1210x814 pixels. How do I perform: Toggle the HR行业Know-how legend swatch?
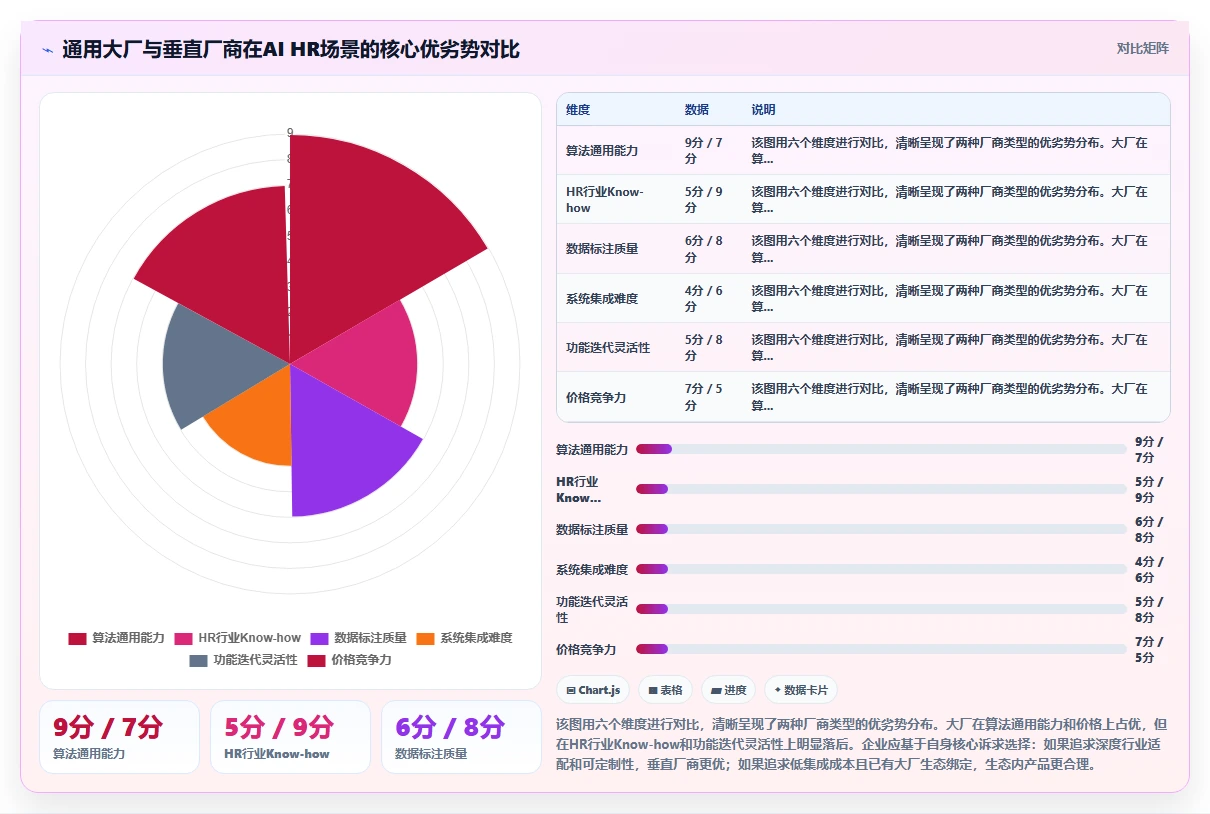[183, 638]
